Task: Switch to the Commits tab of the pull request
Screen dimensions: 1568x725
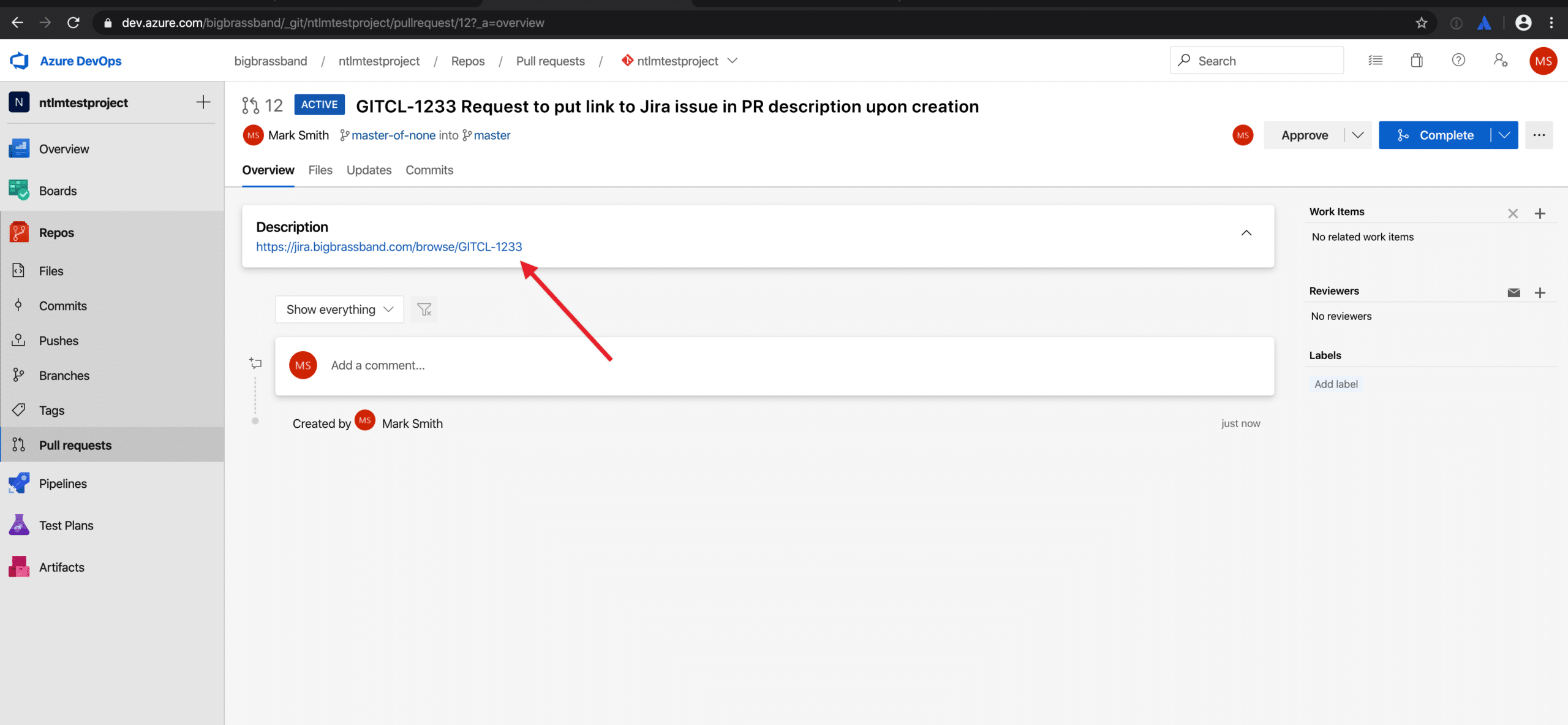Action: pyautogui.click(x=429, y=170)
